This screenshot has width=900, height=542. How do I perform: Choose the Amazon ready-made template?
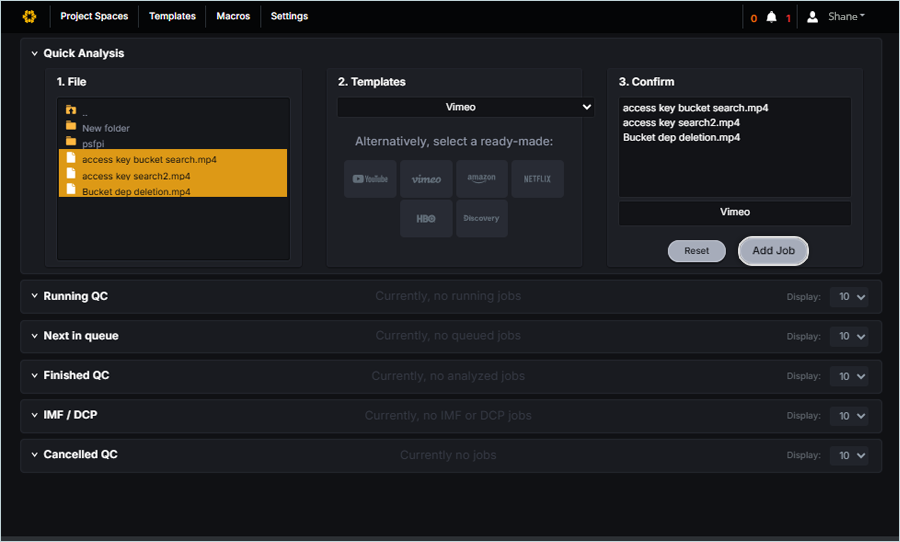coord(482,179)
